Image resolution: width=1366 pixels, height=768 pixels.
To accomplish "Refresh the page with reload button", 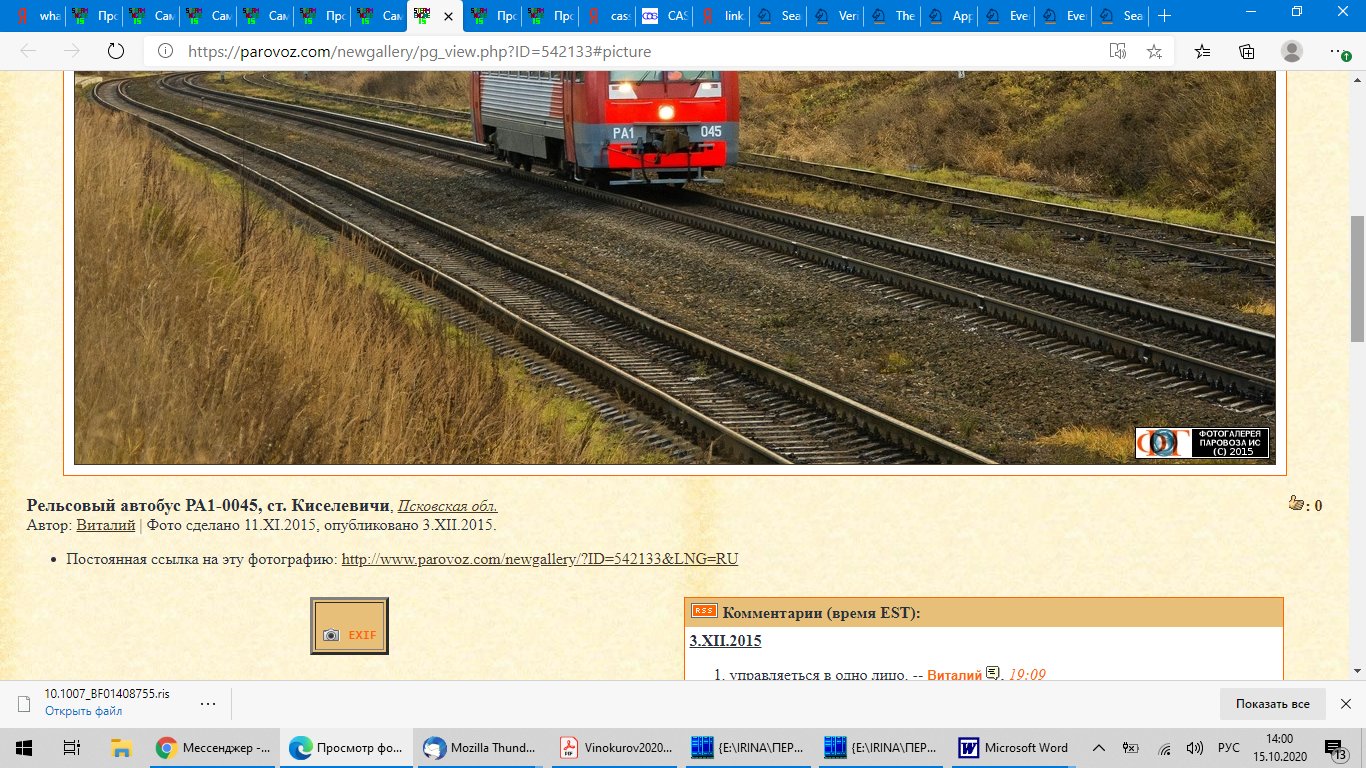I will point(115,51).
